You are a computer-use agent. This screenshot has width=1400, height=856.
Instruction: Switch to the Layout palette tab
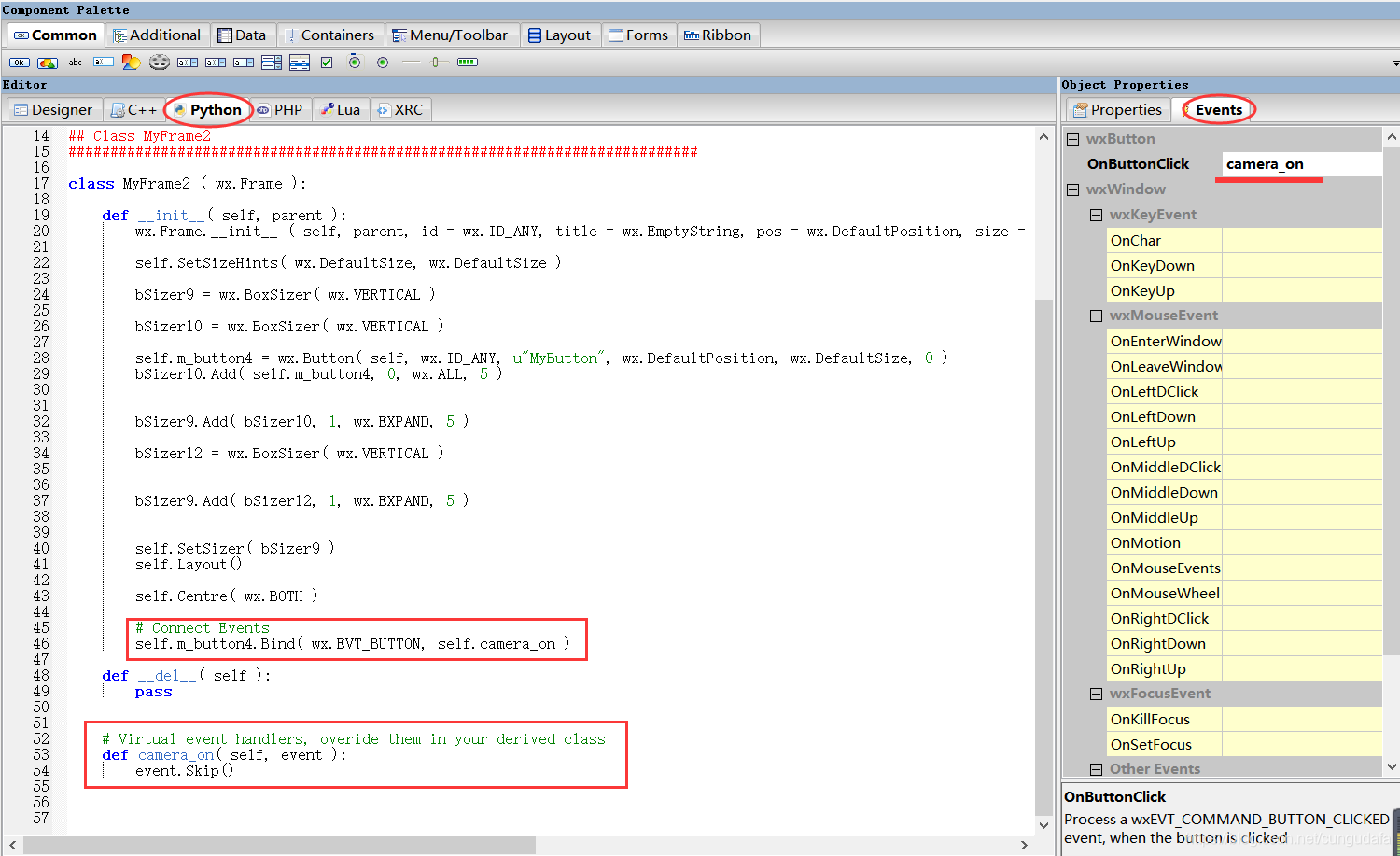pyautogui.click(x=560, y=35)
